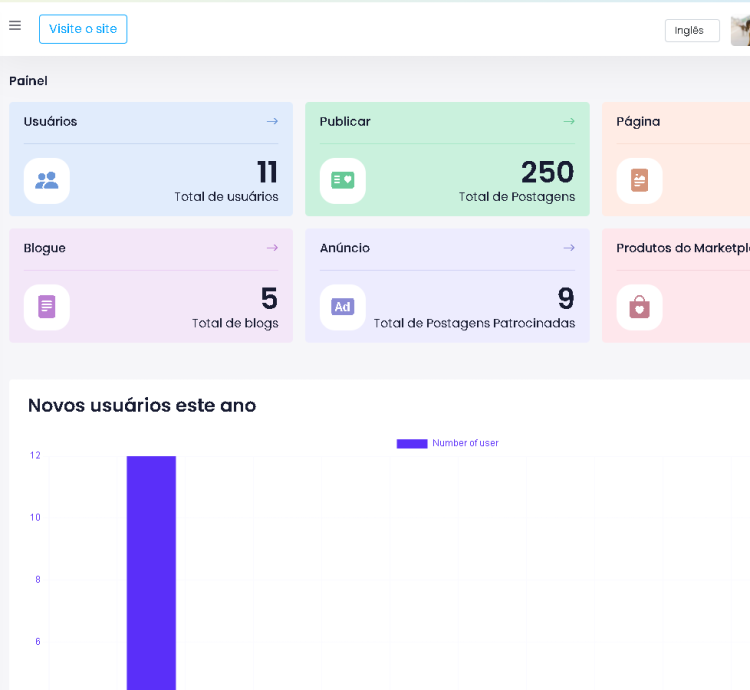Follow the Blogue card arrow
Viewport: 750px width, 690px height.
pyautogui.click(x=271, y=247)
